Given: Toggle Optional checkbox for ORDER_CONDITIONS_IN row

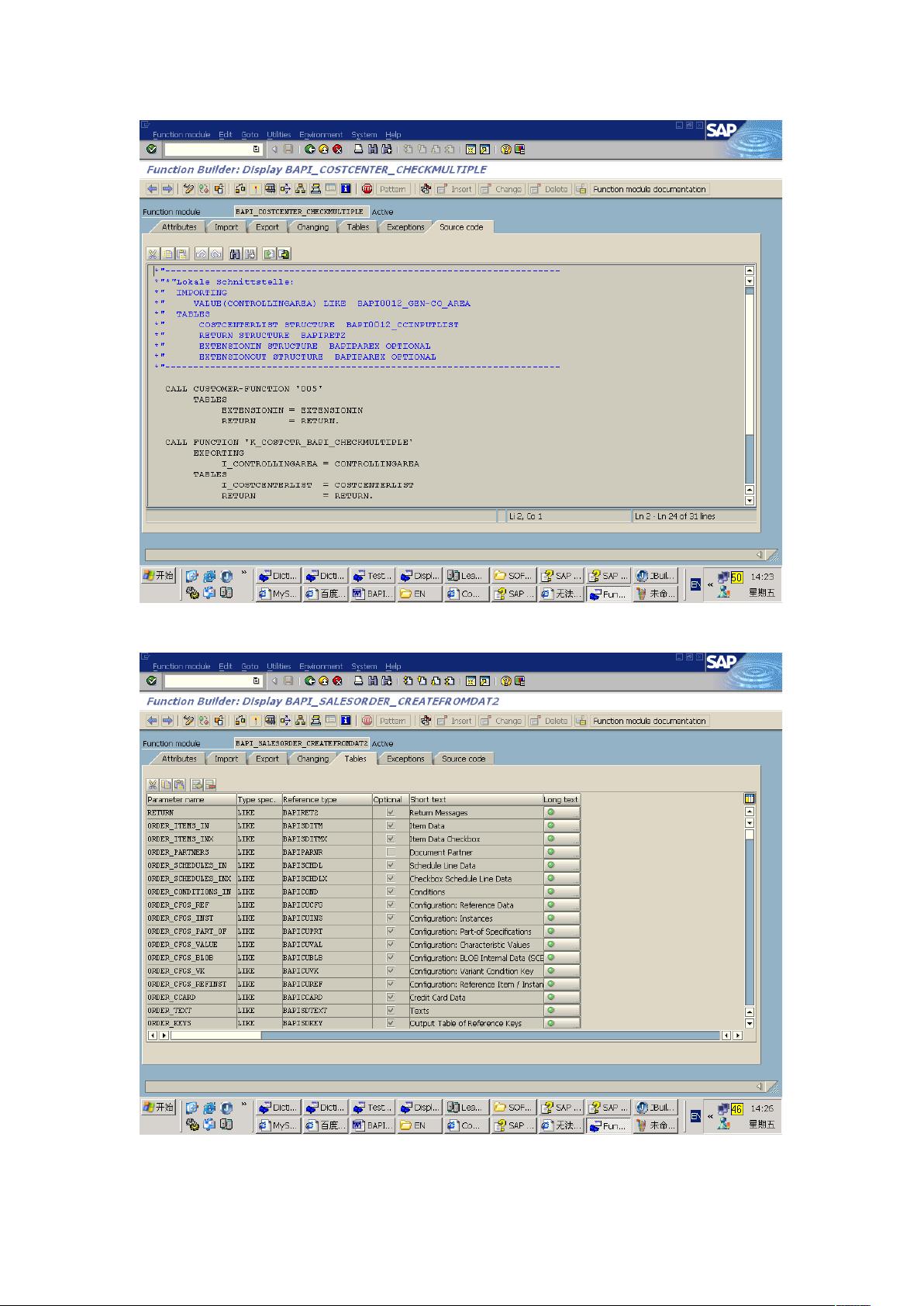Looking at the screenshot, I should pos(391,891).
